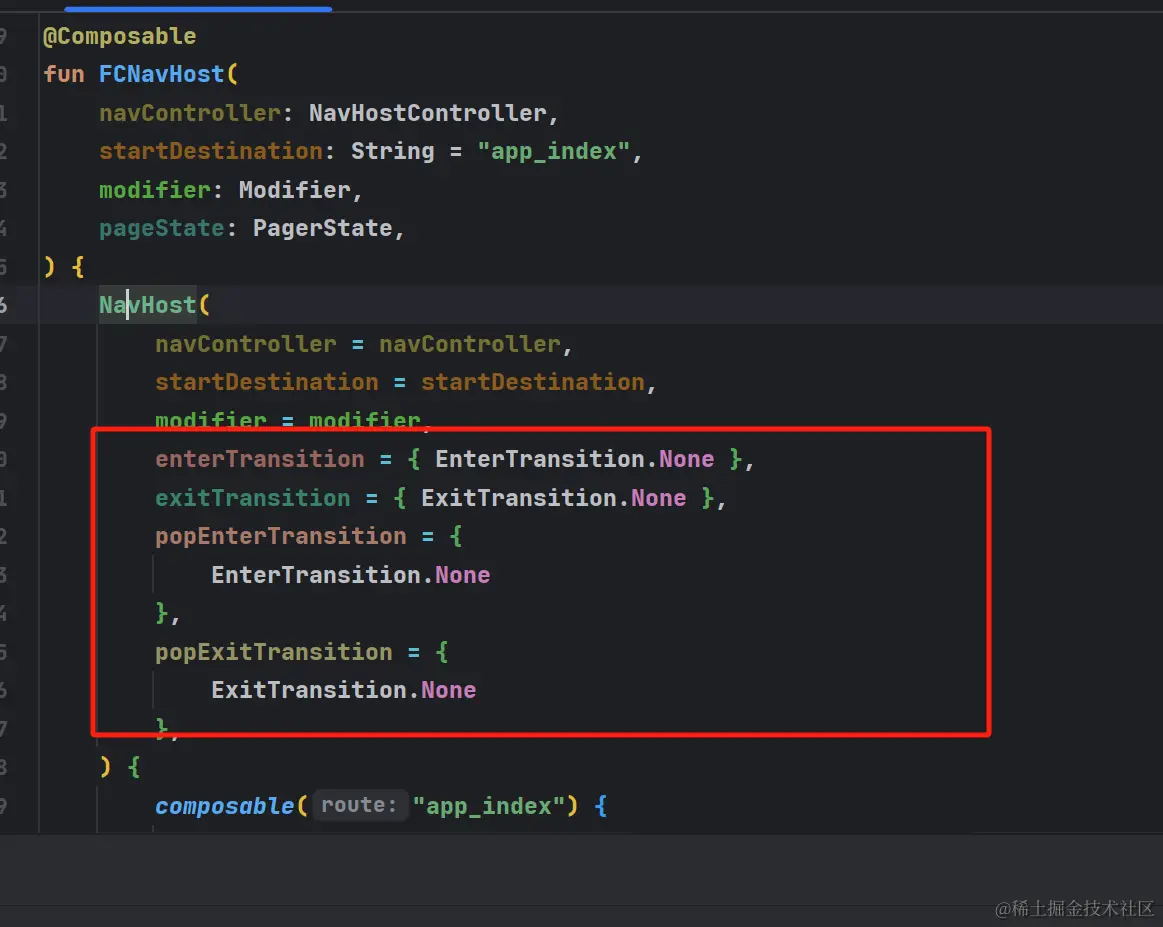1163x927 pixels.
Task: Click popEnterTransition parameter name
Action: point(280,536)
